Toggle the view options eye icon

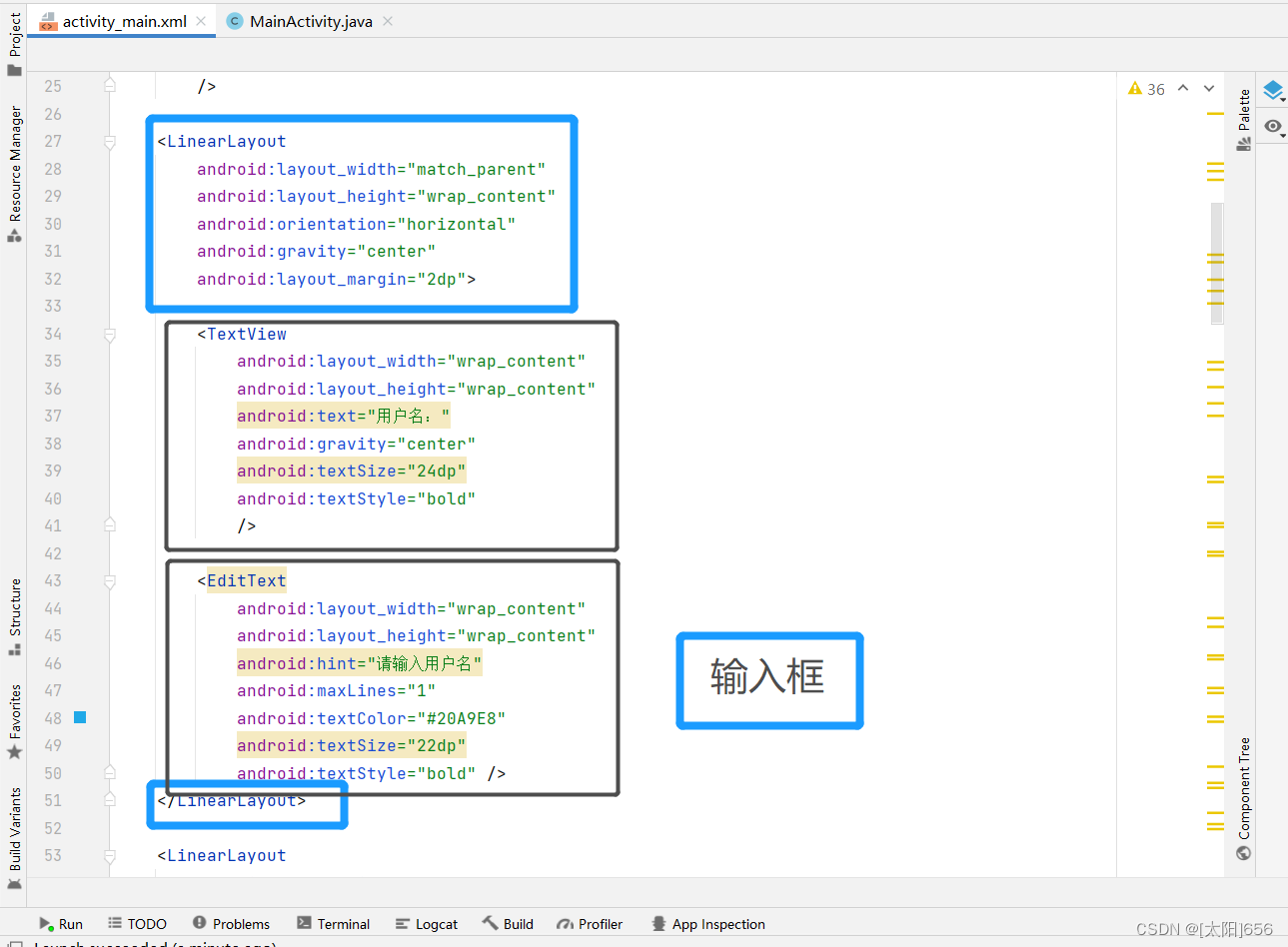coord(1273,127)
